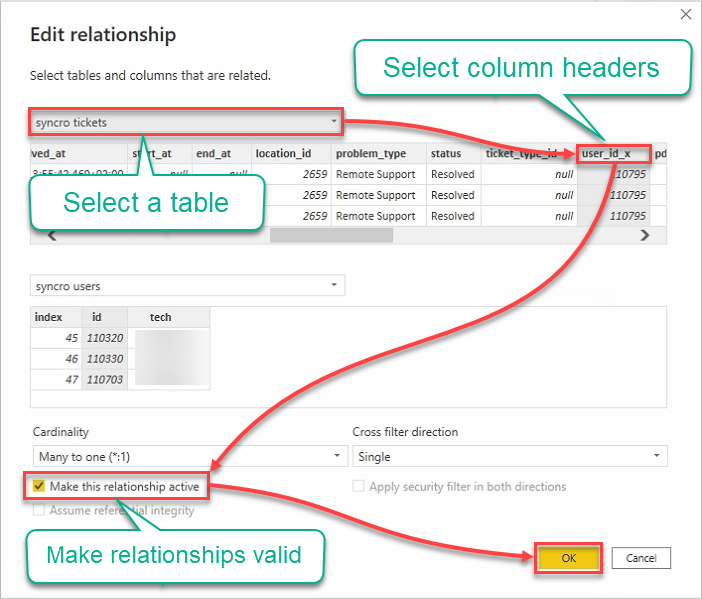702x599 pixels.
Task: Click left arrow of tickets table scrollbar
Action: [52, 235]
